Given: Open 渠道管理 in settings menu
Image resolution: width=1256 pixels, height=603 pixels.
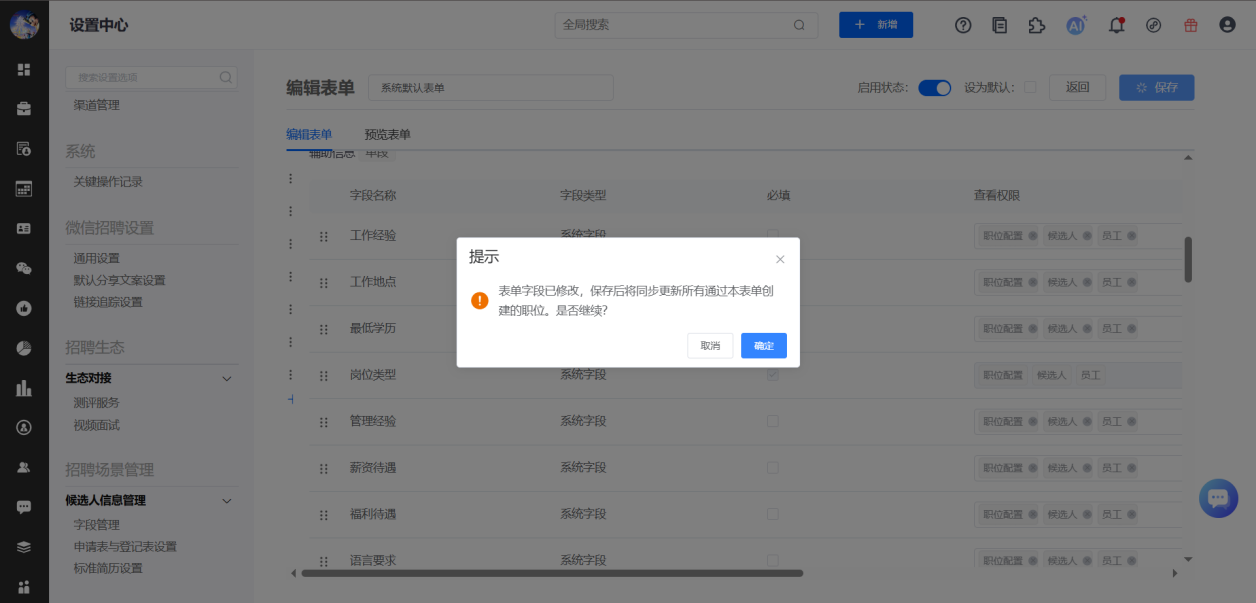Looking at the screenshot, I should pos(97,105).
